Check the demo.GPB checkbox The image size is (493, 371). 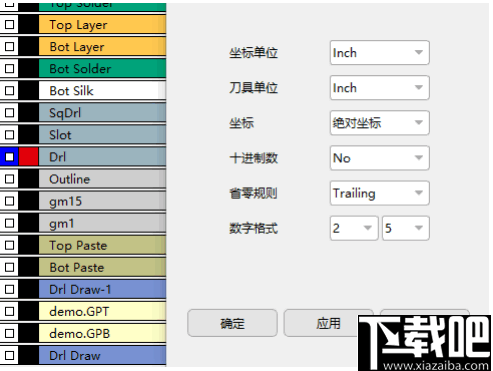tap(9, 333)
